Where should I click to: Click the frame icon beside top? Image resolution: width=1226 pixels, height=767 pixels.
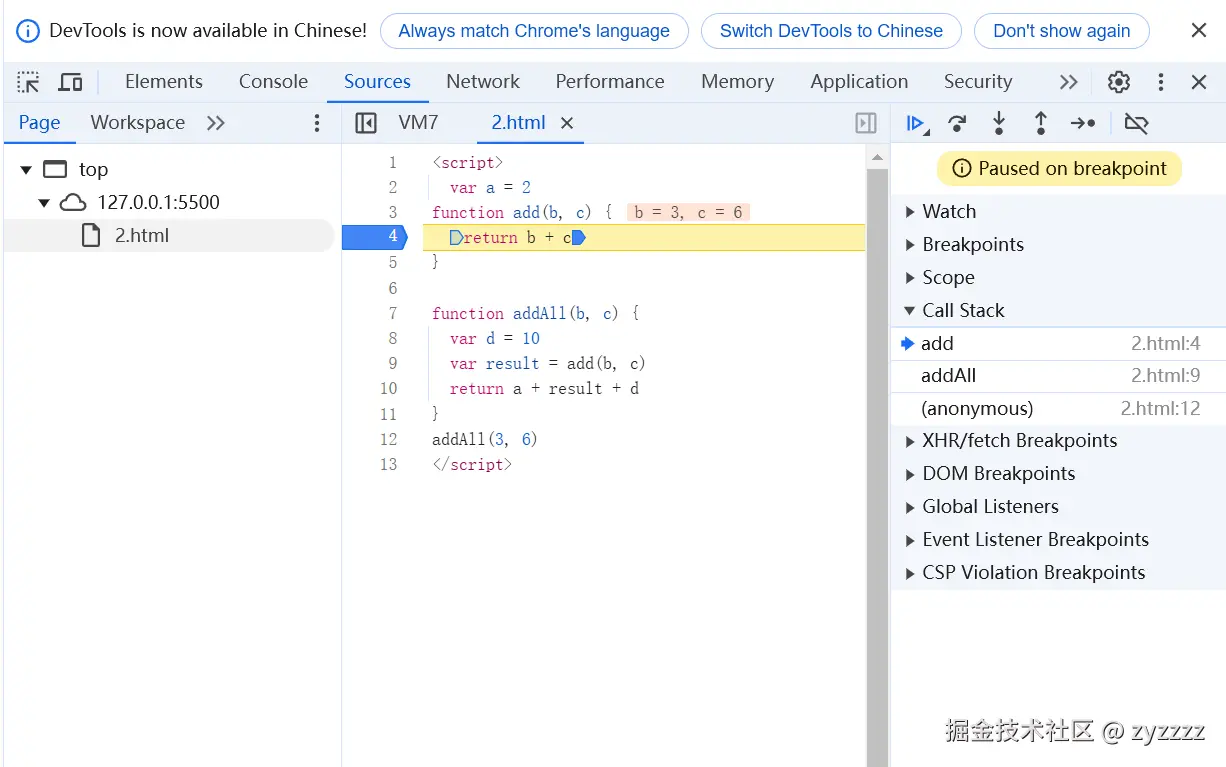(x=55, y=169)
